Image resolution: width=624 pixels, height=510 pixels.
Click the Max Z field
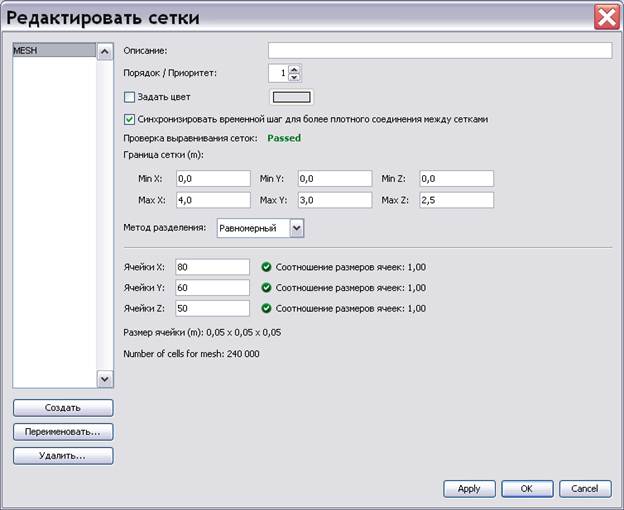(456, 200)
